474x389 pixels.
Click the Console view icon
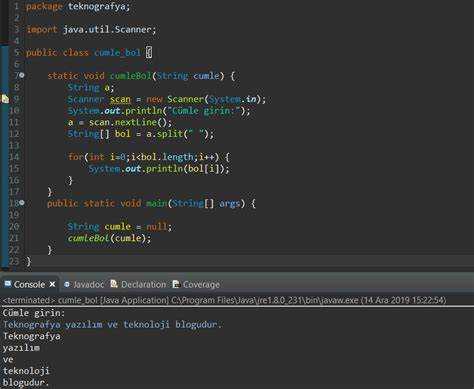click(x=8, y=284)
